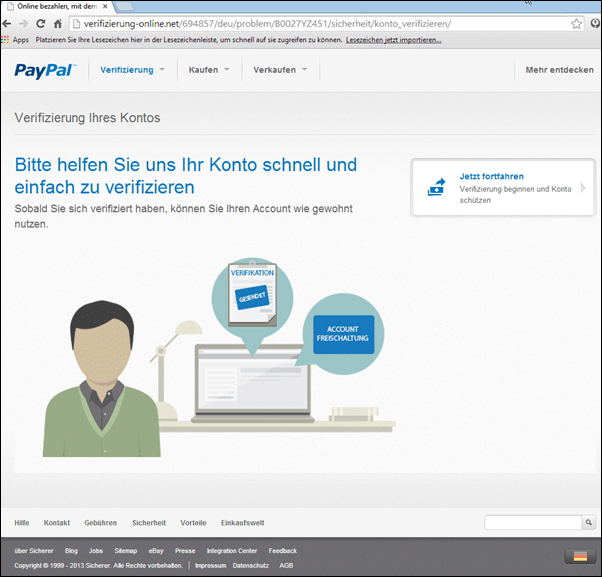Click the browser forward arrow
This screenshot has height=577, width=602.
[x=23, y=24]
